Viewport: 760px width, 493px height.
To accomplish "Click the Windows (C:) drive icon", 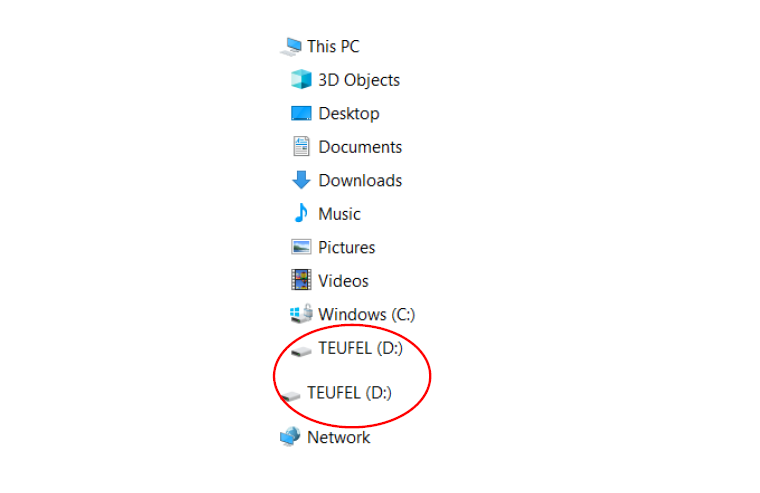I will (x=301, y=314).
